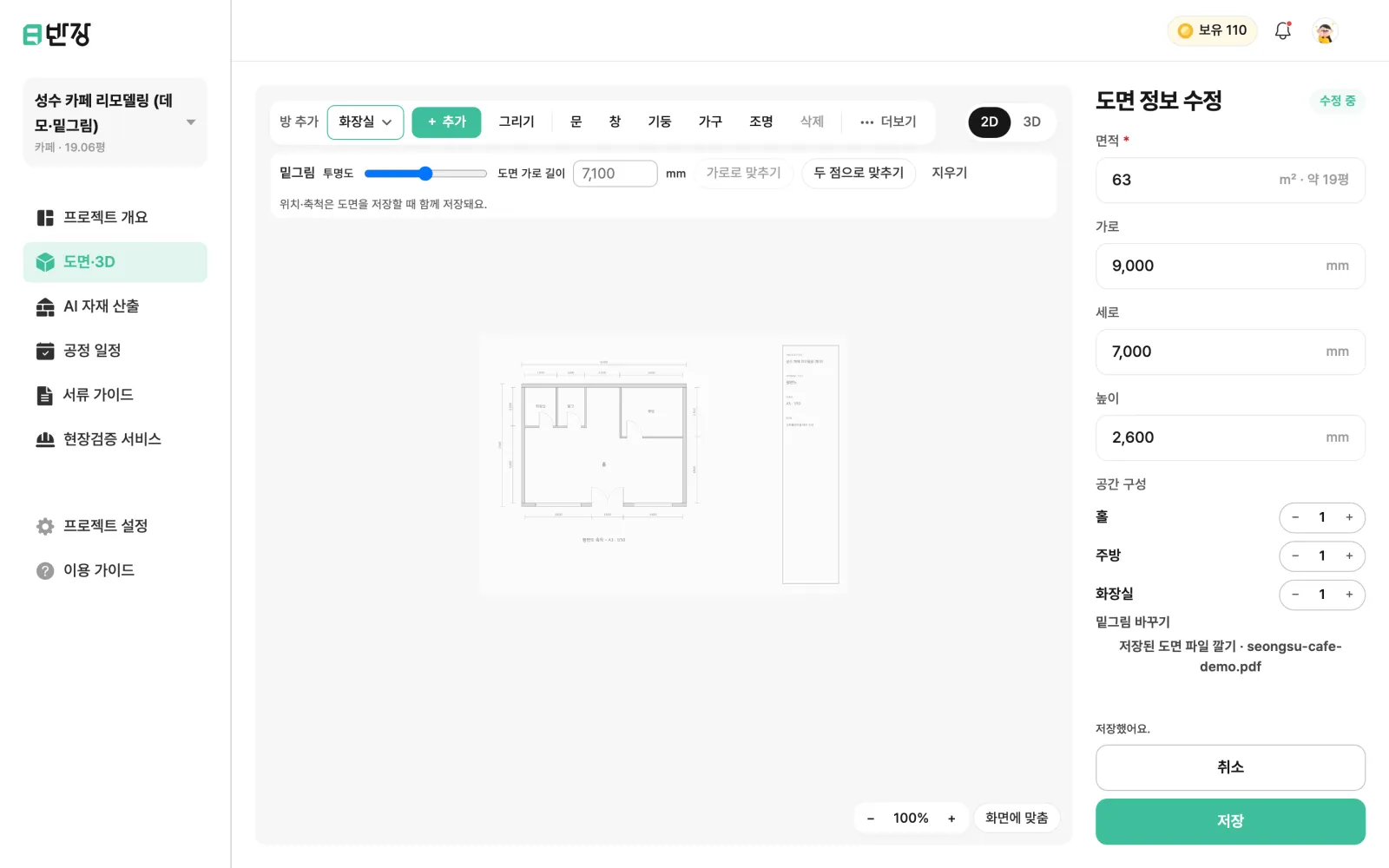This screenshot has width=1389, height=868.
Task: Click the 취소 cancel button
Action: 1230,767
